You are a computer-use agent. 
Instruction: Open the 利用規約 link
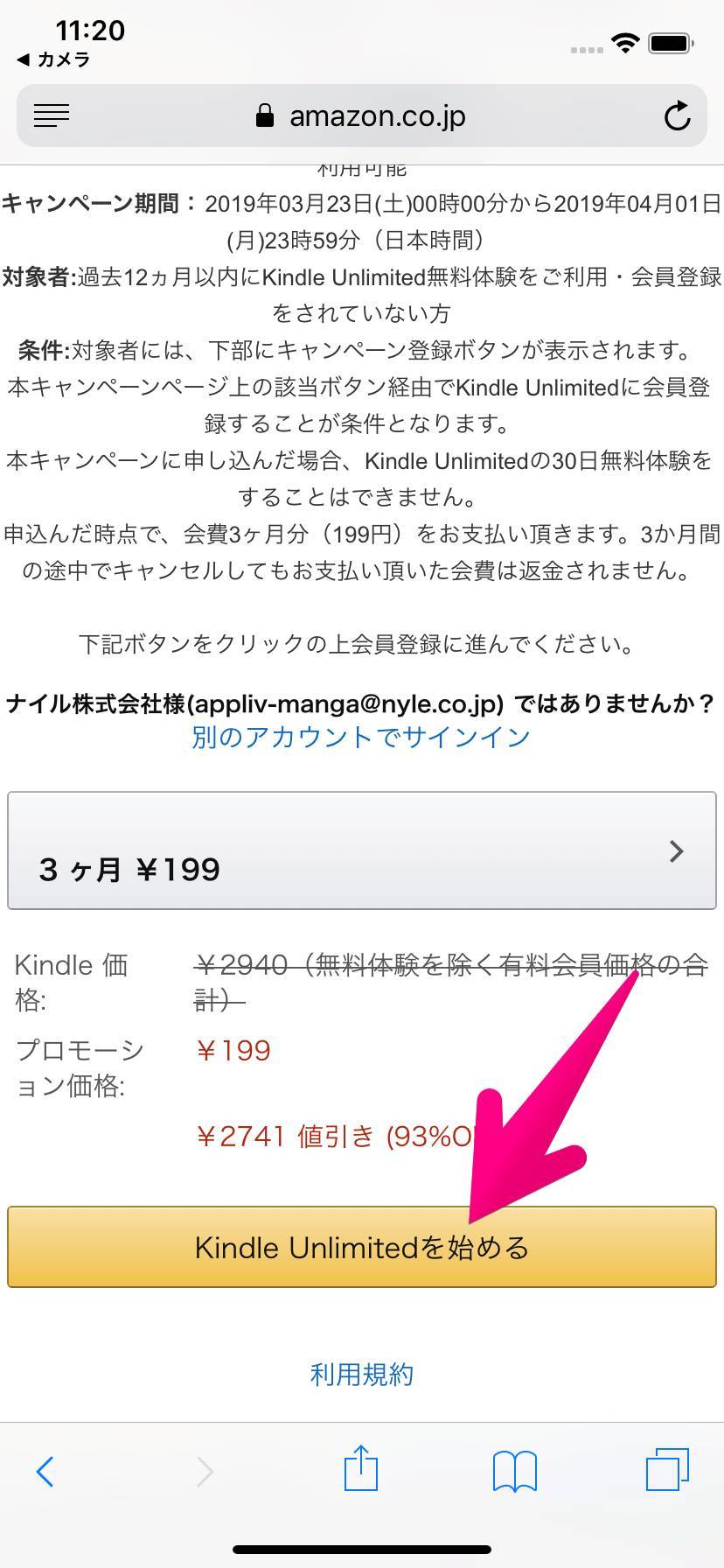(362, 1375)
